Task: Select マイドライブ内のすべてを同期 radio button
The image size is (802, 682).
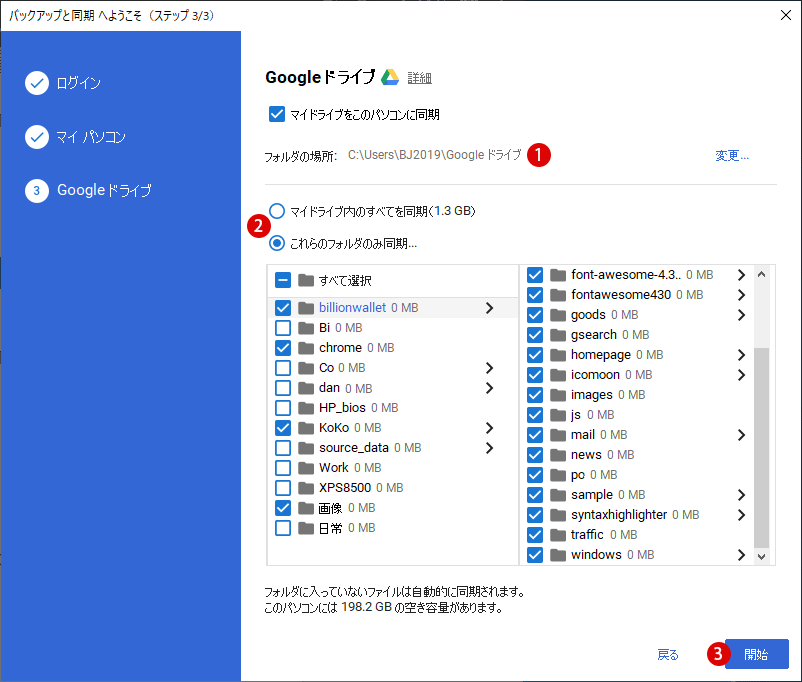Action: tap(277, 211)
